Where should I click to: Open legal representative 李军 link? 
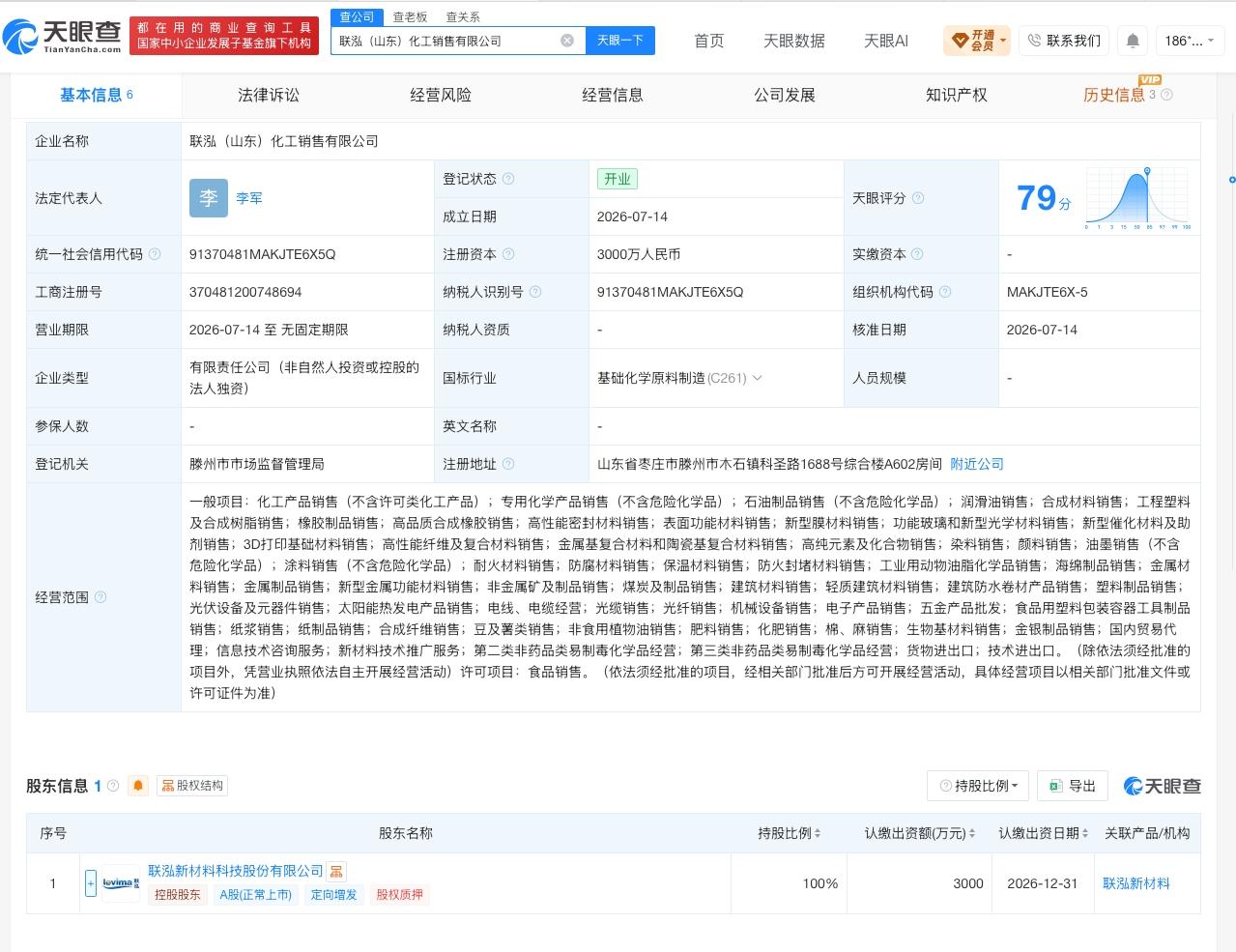249,198
